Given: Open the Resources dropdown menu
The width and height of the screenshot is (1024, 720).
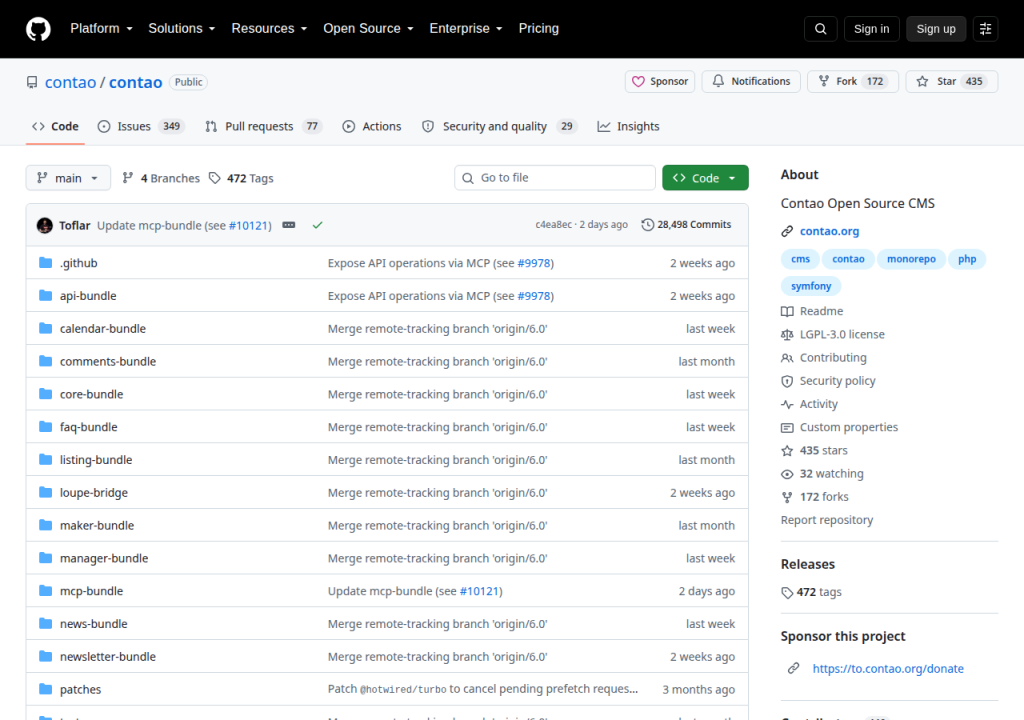Looking at the screenshot, I should point(269,29).
